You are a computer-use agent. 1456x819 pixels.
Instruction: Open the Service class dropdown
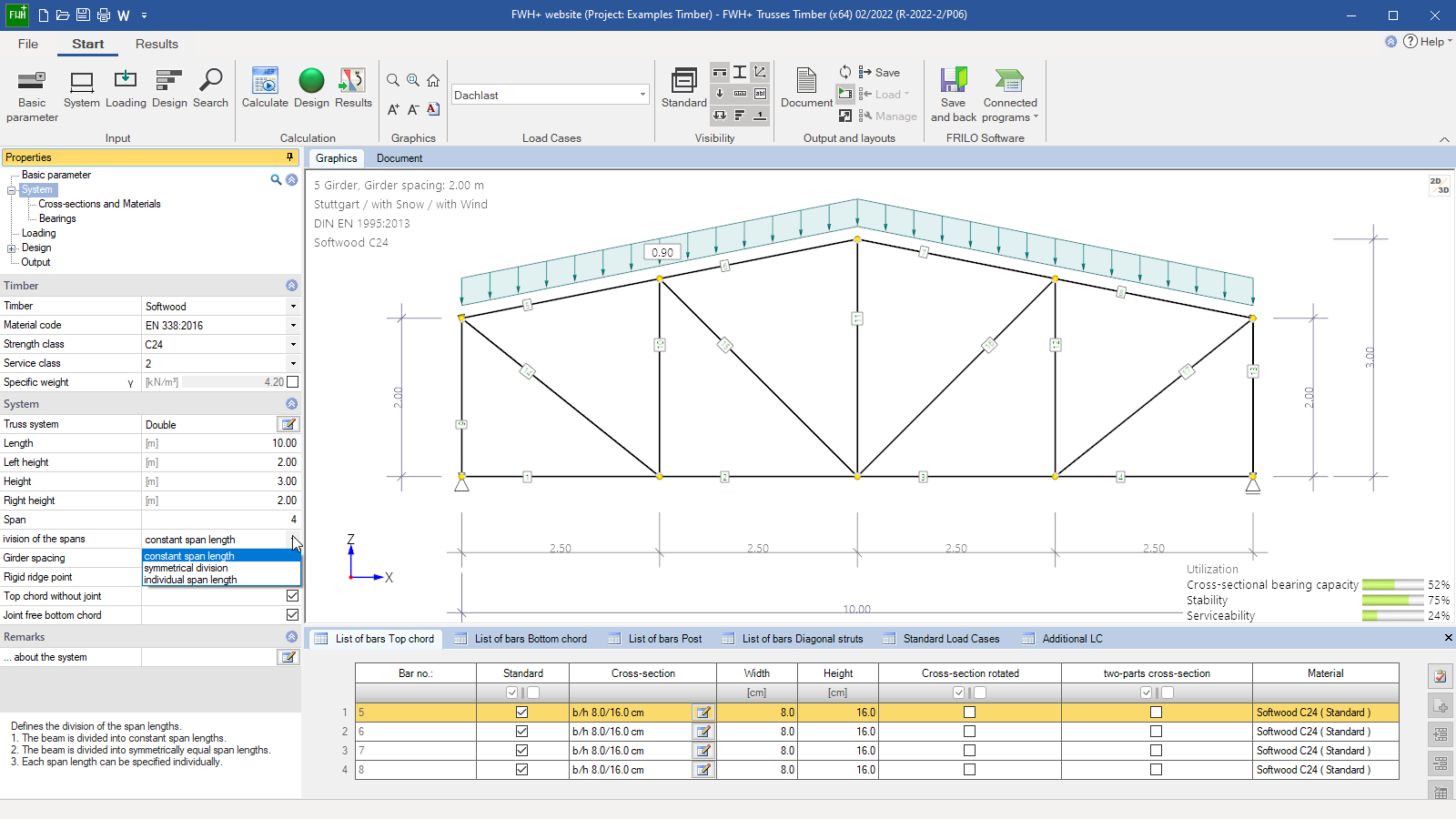(293, 363)
